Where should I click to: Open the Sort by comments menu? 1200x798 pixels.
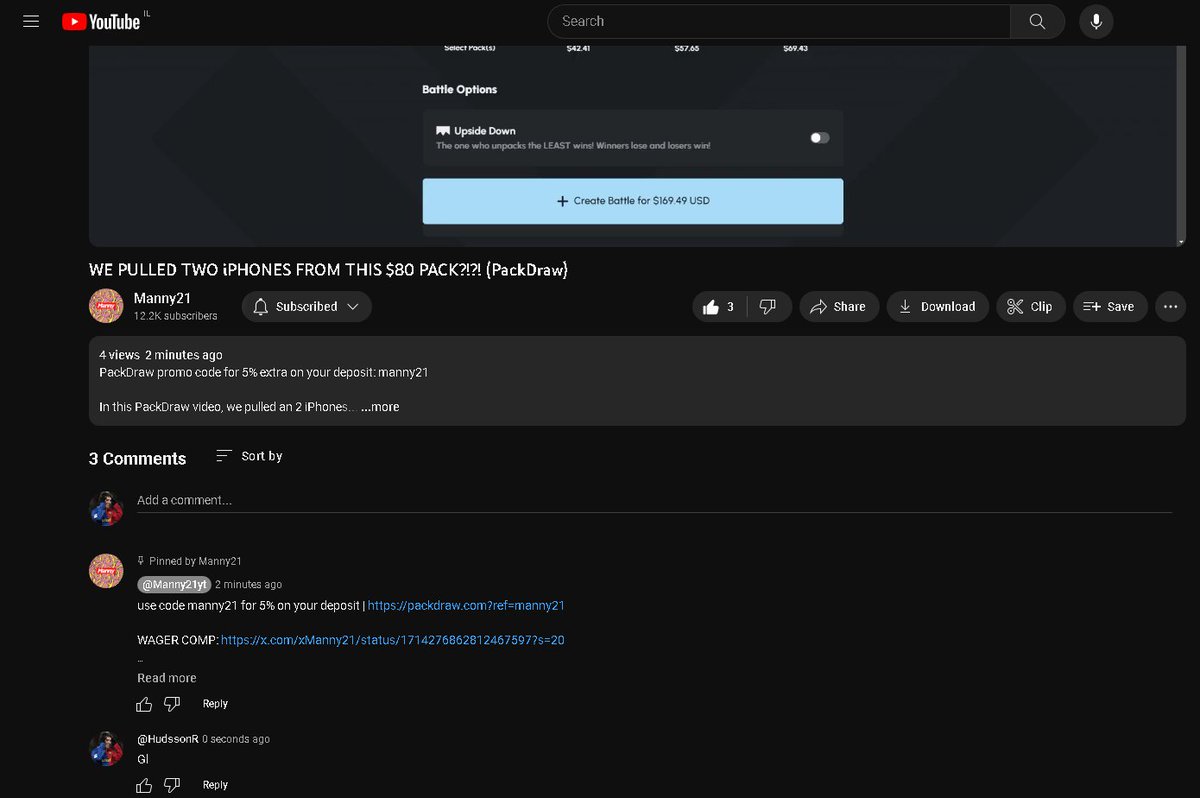click(250, 456)
